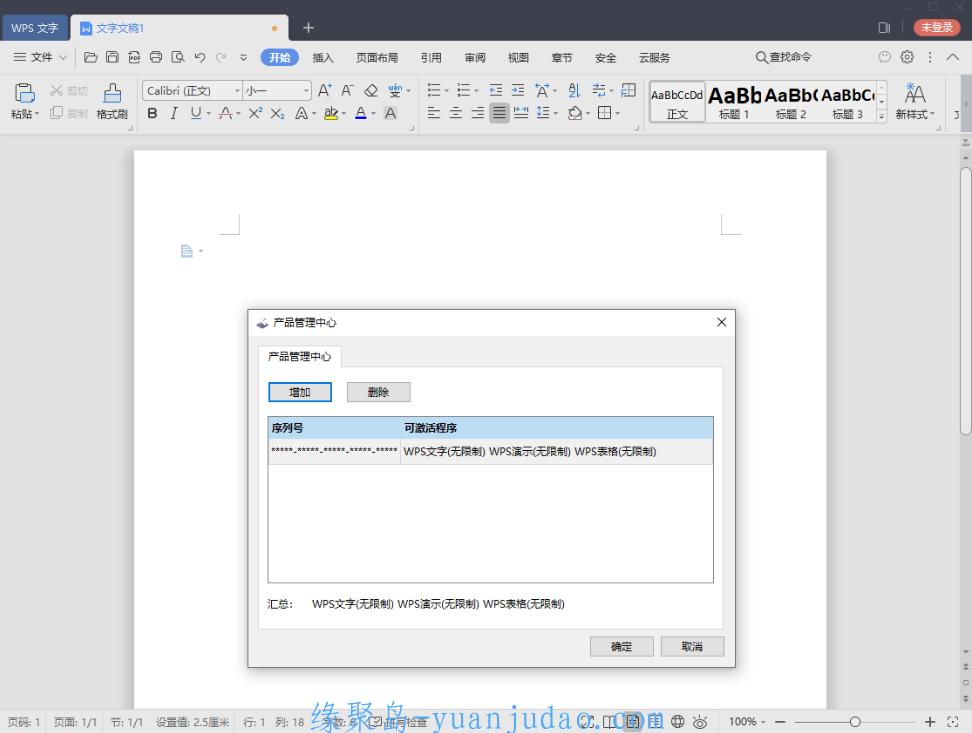Toggle justified alignment
Screen dimensions: 972x733
[x=499, y=113]
